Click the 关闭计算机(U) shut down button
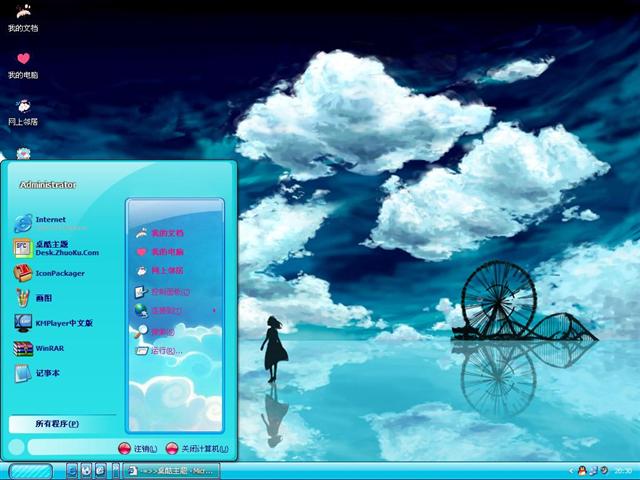The image size is (640, 480). point(197,449)
